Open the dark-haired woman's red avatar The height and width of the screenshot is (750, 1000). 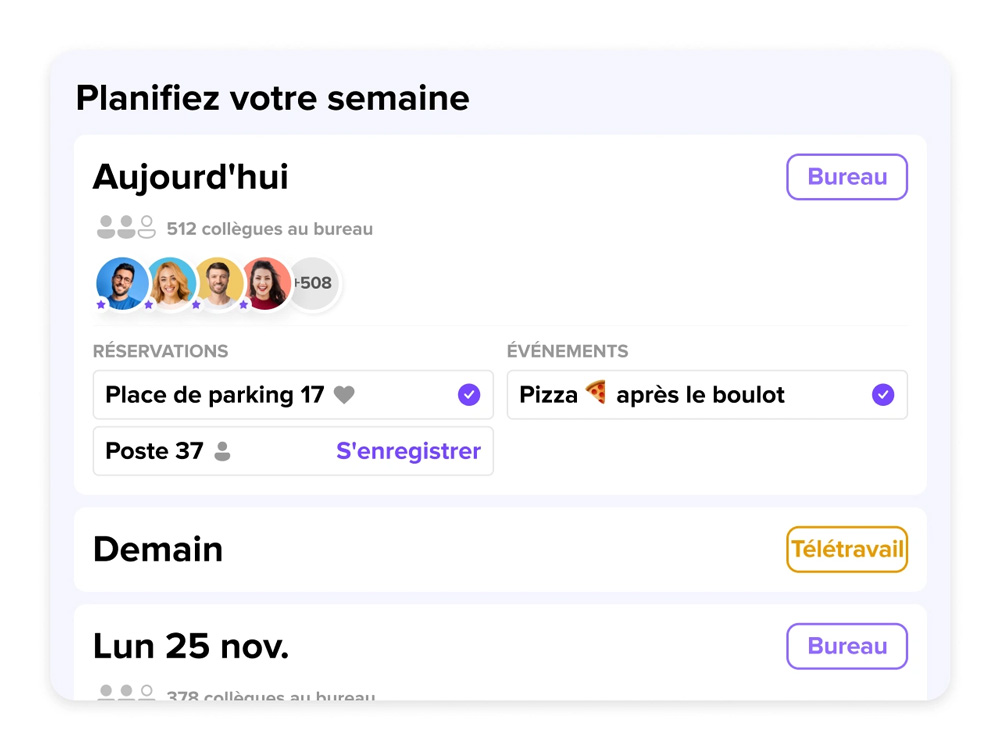click(x=265, y=283)
